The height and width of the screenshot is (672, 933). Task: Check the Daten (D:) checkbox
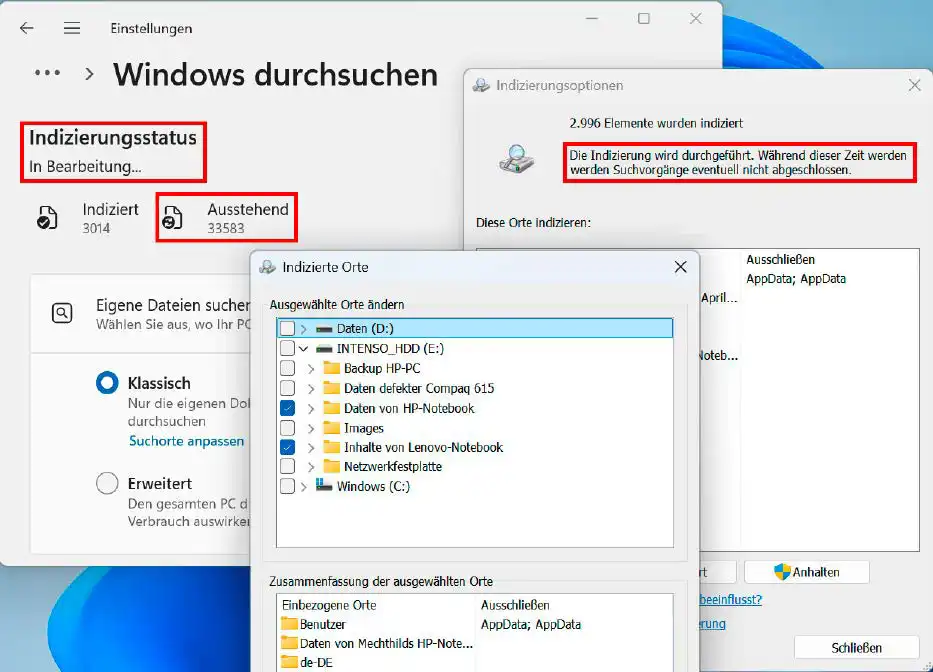[x=286, y=328]
